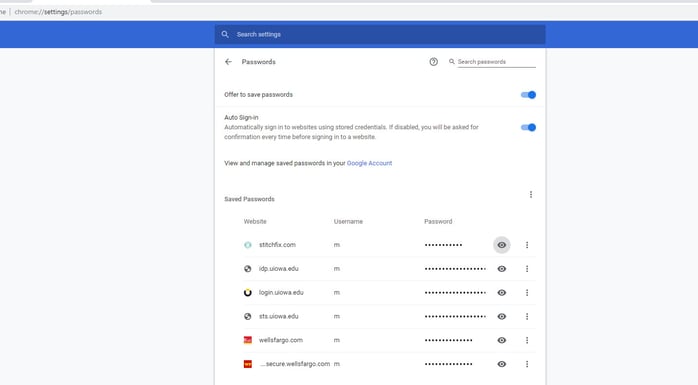Focus the Search settings field
The height and width of the screenshot is (385, 698).
click(x=380, y=34)
